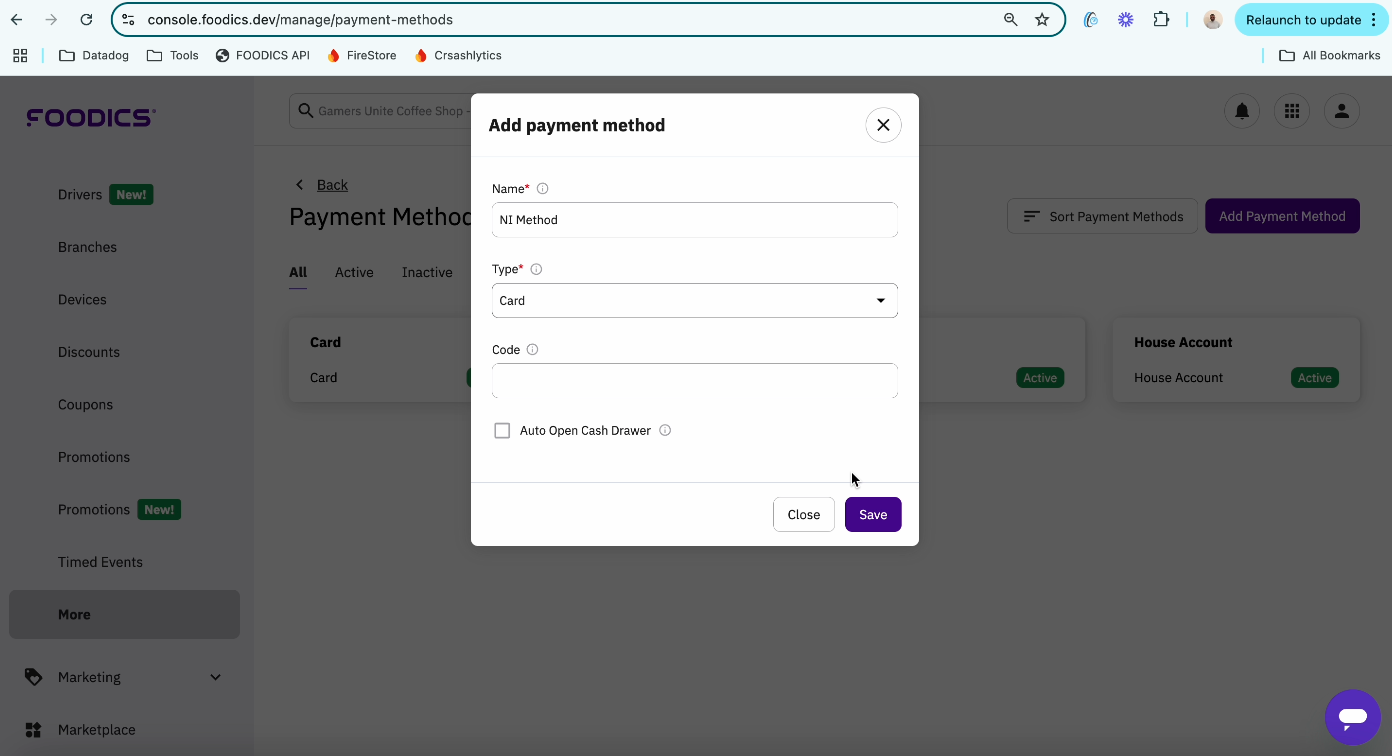Screen dimensions: 1392x756
Task: Go to Timed Events in sidebar
Action: point(100,562)
